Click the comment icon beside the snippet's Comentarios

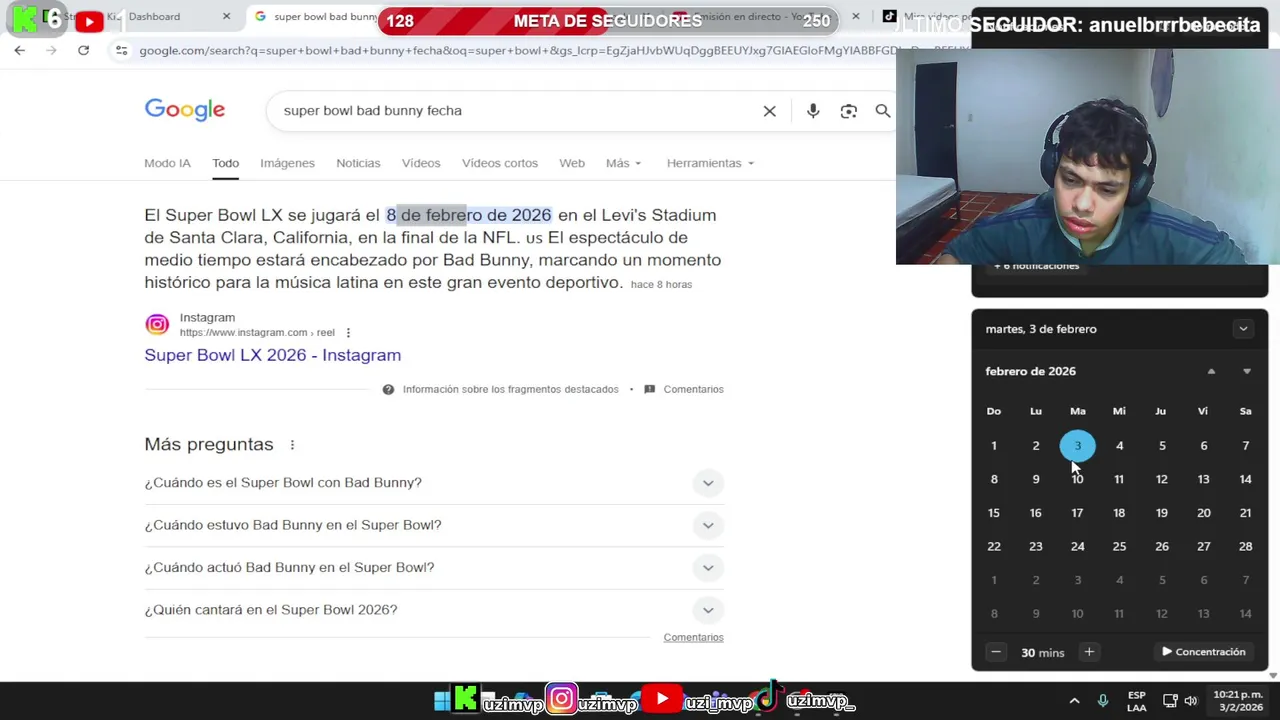coord(650,389)
